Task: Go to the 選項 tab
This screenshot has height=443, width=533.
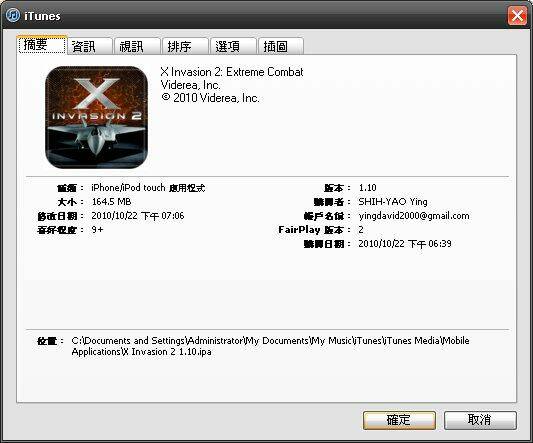Action: 233,46
